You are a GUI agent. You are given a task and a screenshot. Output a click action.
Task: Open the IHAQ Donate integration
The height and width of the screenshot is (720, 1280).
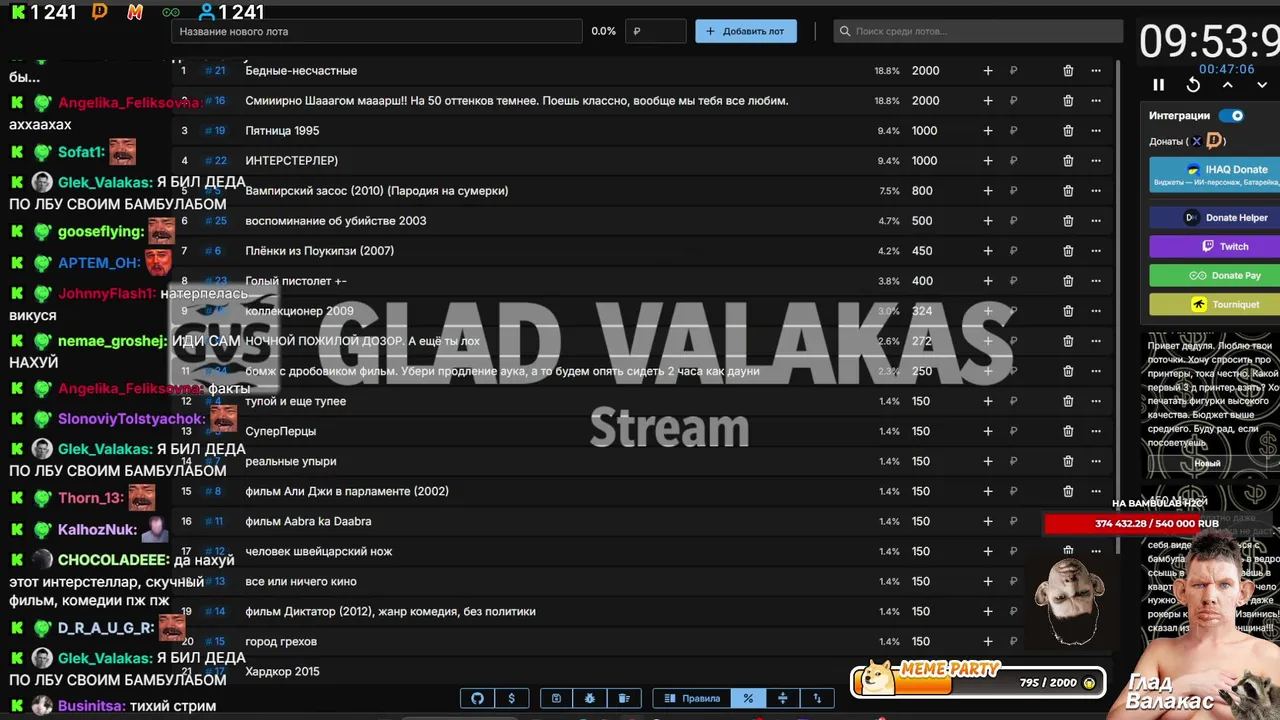[1214, 174]
